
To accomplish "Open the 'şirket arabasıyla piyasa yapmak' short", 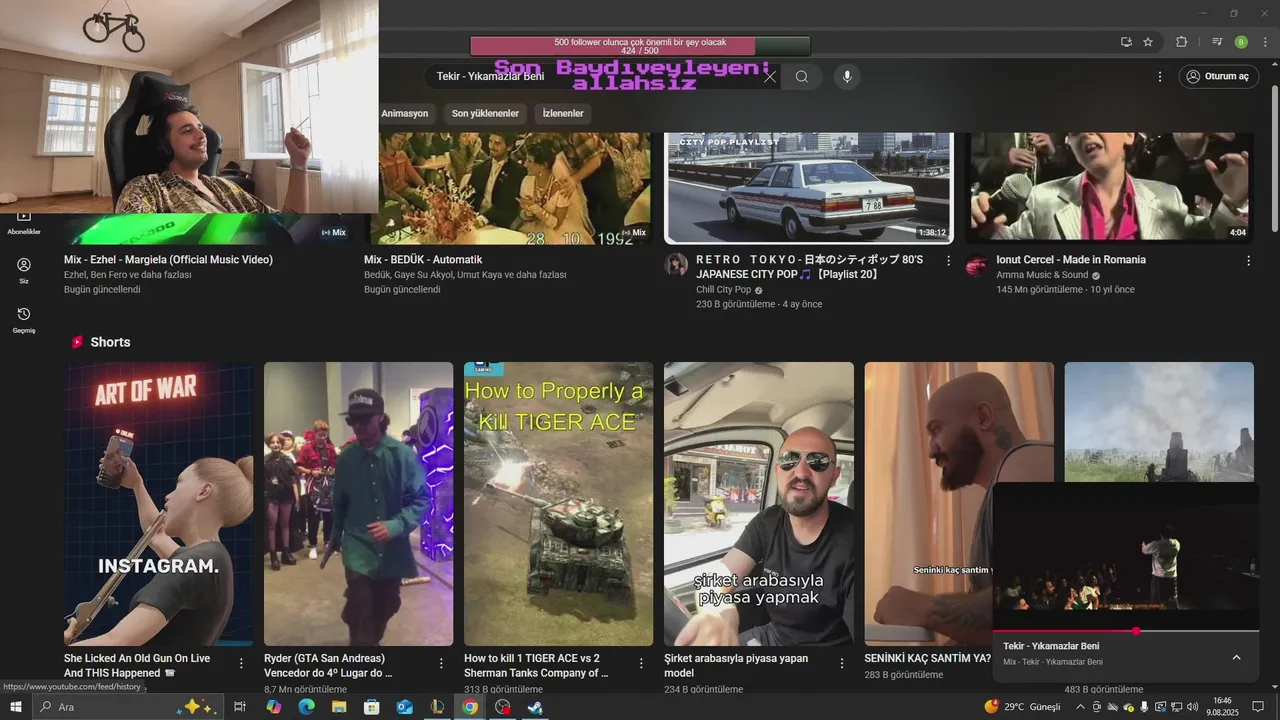I will point(759,504).
